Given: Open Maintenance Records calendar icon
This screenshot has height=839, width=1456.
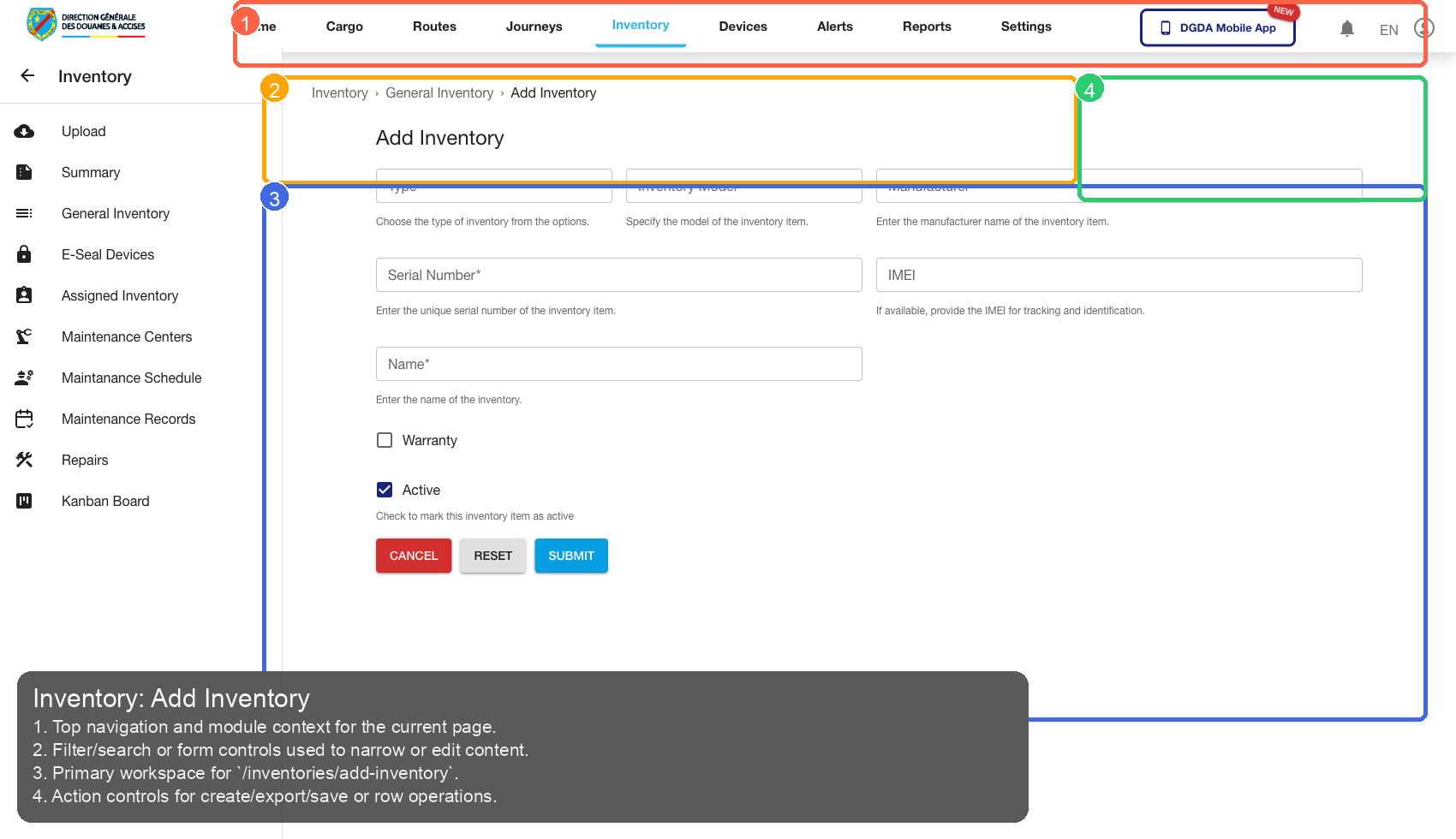Looking at the screenshot, I should [24, 419].
